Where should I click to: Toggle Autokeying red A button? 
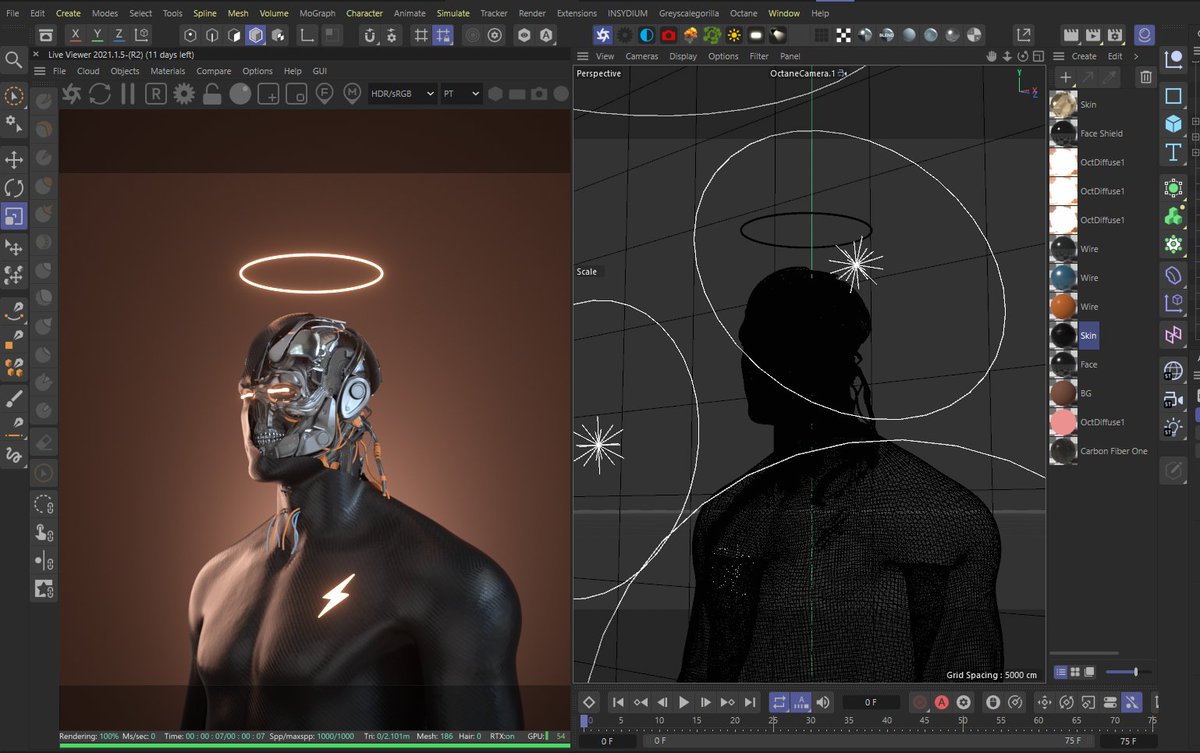pos(941,703)
